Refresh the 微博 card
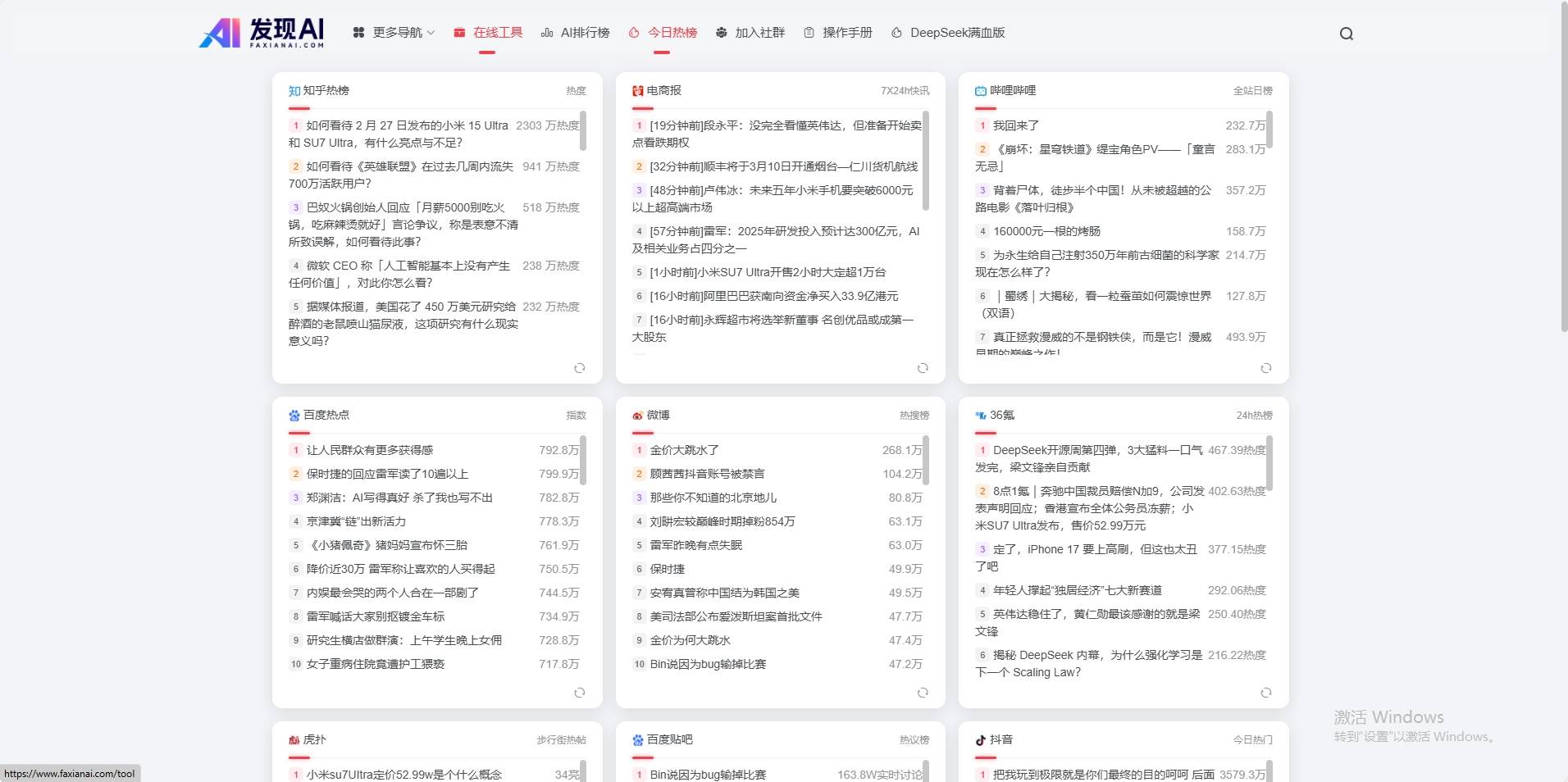The height and width of the screenshot is (782, 1568). (923, 693)
